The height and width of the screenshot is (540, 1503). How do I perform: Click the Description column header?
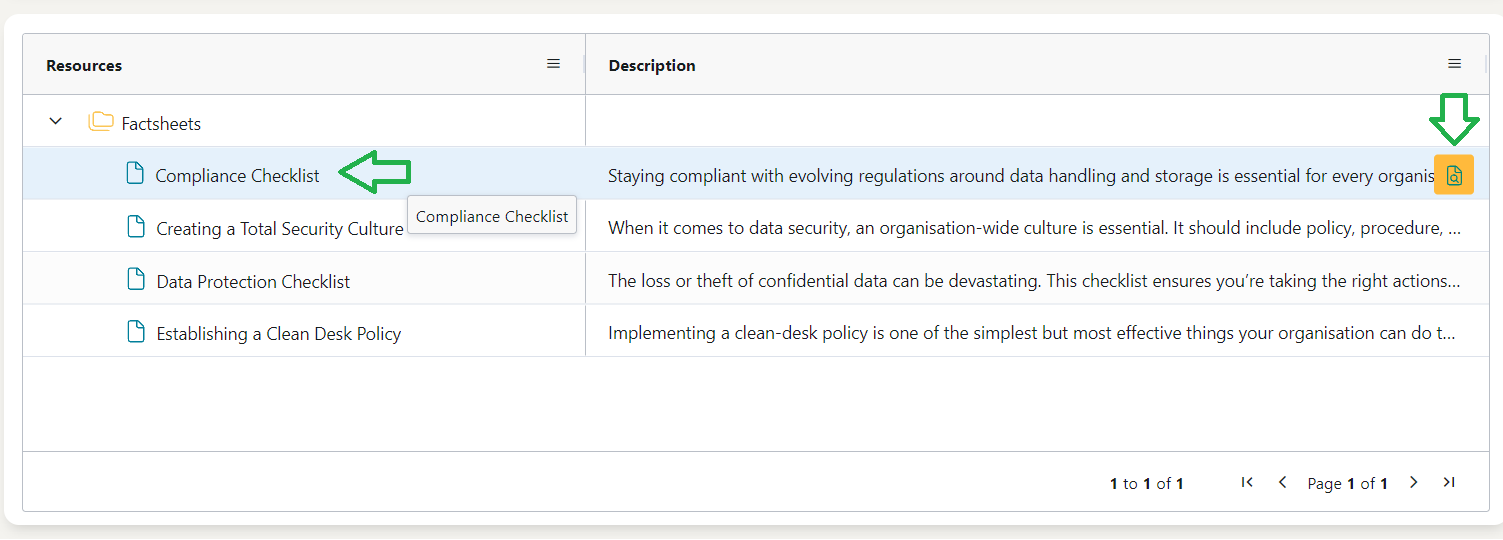[x=652, y=66]
